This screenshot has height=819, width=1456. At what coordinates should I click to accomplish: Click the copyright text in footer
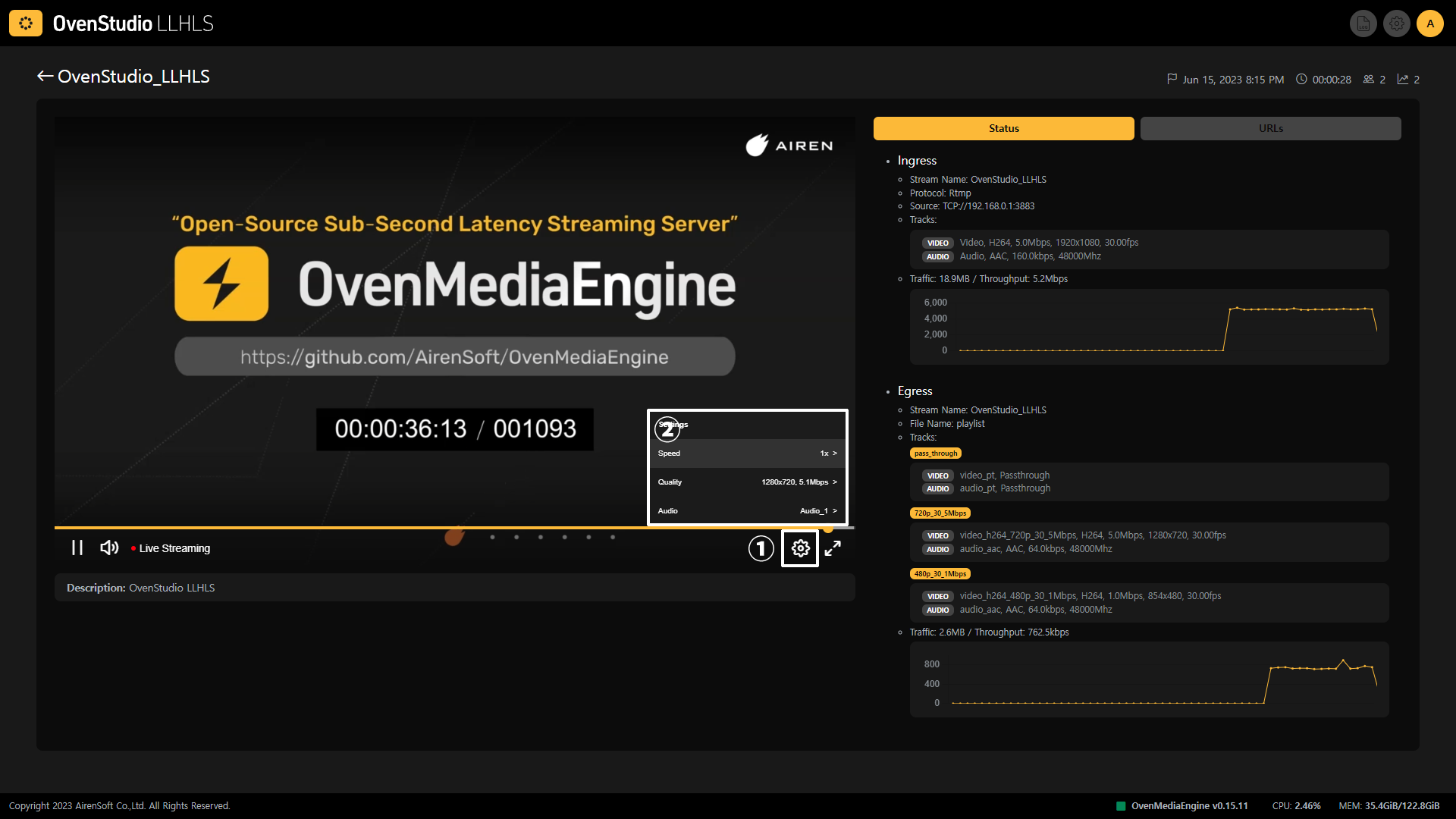120,806
